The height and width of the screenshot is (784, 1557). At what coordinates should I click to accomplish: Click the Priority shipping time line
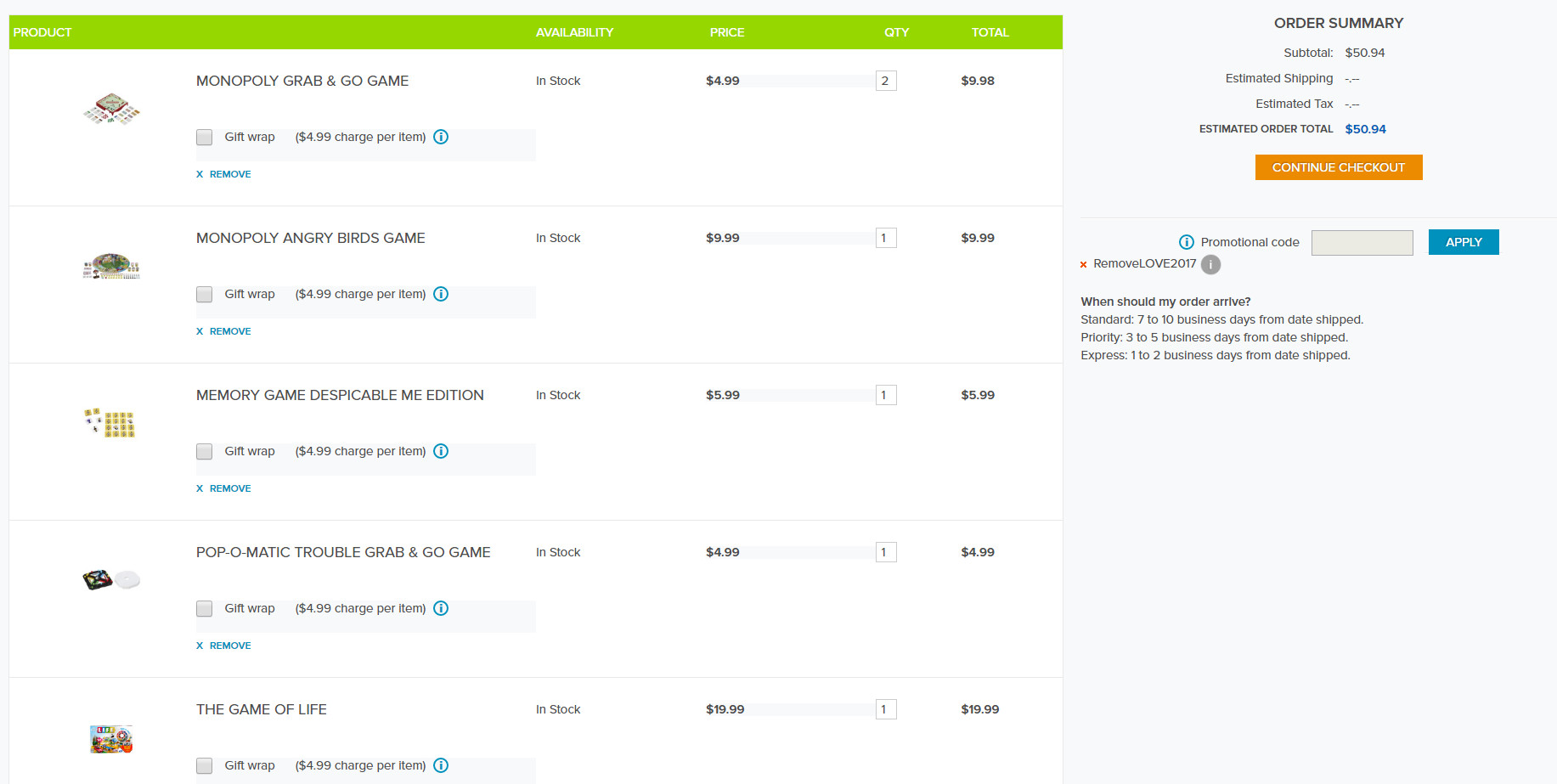[1215, 337]
